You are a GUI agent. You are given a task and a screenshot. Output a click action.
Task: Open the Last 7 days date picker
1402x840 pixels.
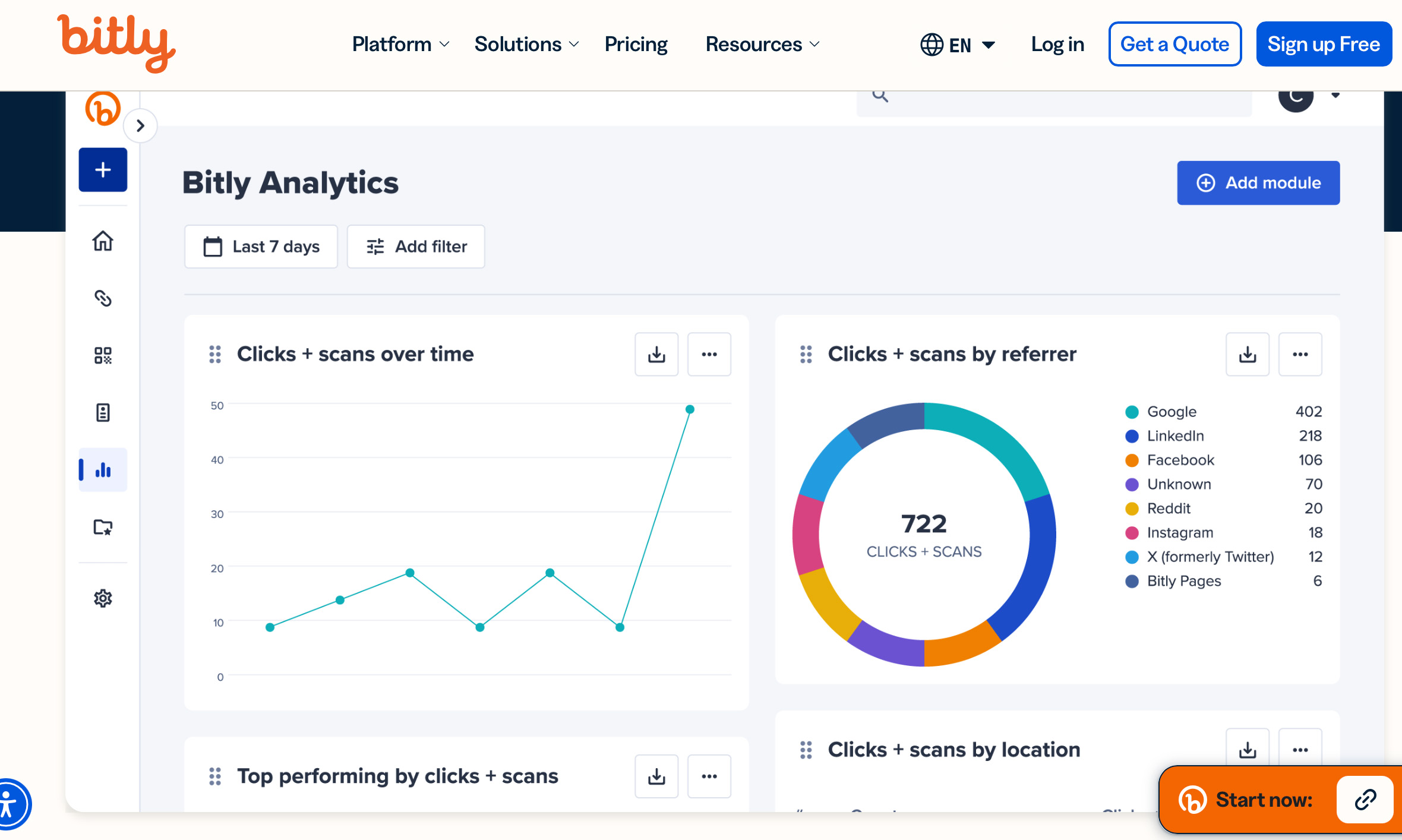261,246
